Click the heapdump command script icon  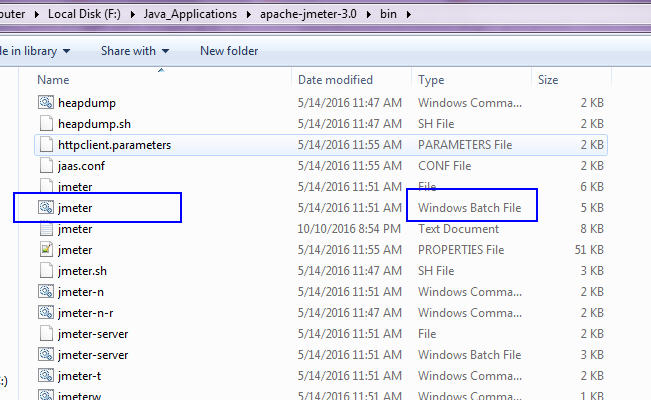pos(46,102)
